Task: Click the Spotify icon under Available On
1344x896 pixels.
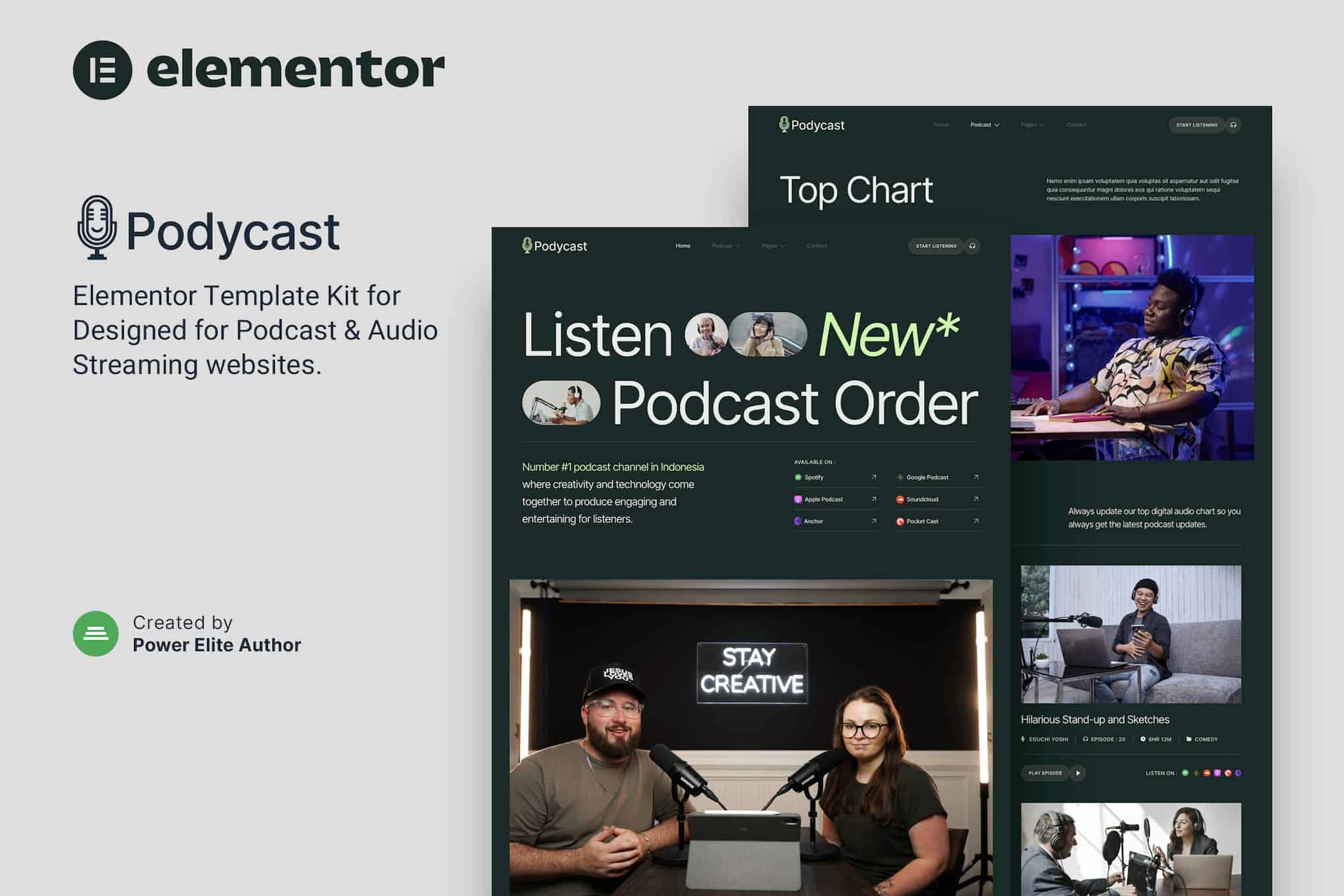Action: click(799, 477)
